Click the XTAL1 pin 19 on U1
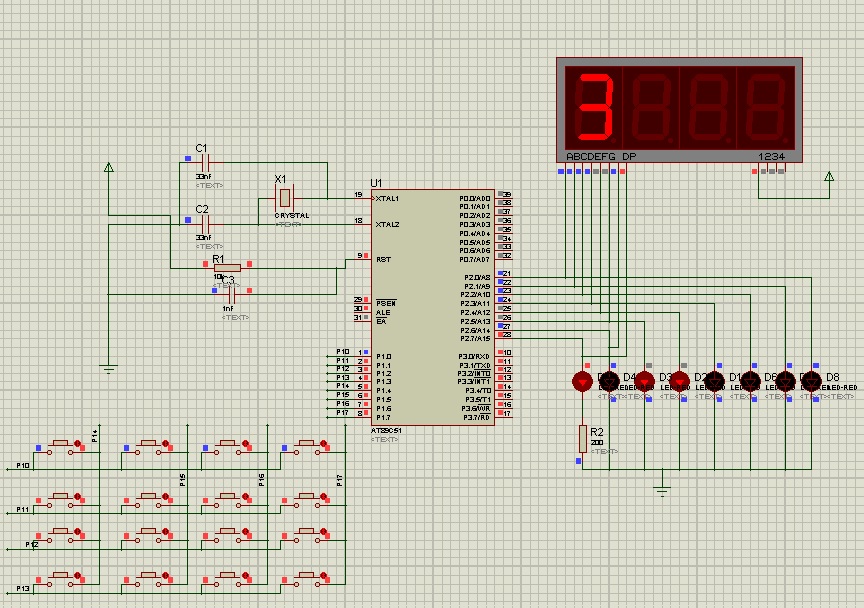Screen dimensions: 864x608 (362, 196)
